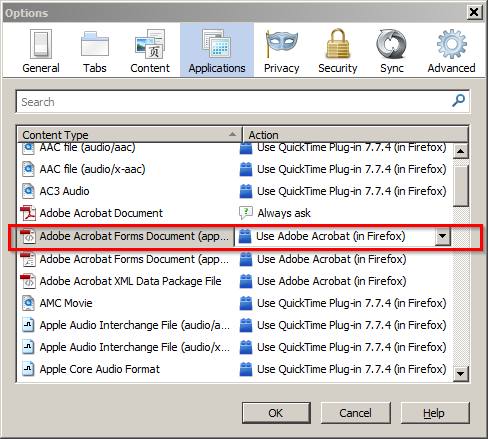
Task: Open the Sync preferences panel
Action: point(392,51)
